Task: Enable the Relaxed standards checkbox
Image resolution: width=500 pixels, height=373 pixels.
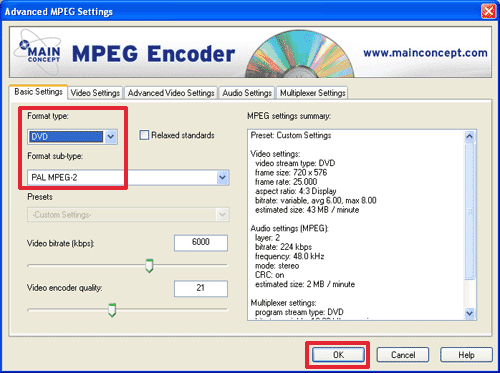Action: click(x=144, y=135)
